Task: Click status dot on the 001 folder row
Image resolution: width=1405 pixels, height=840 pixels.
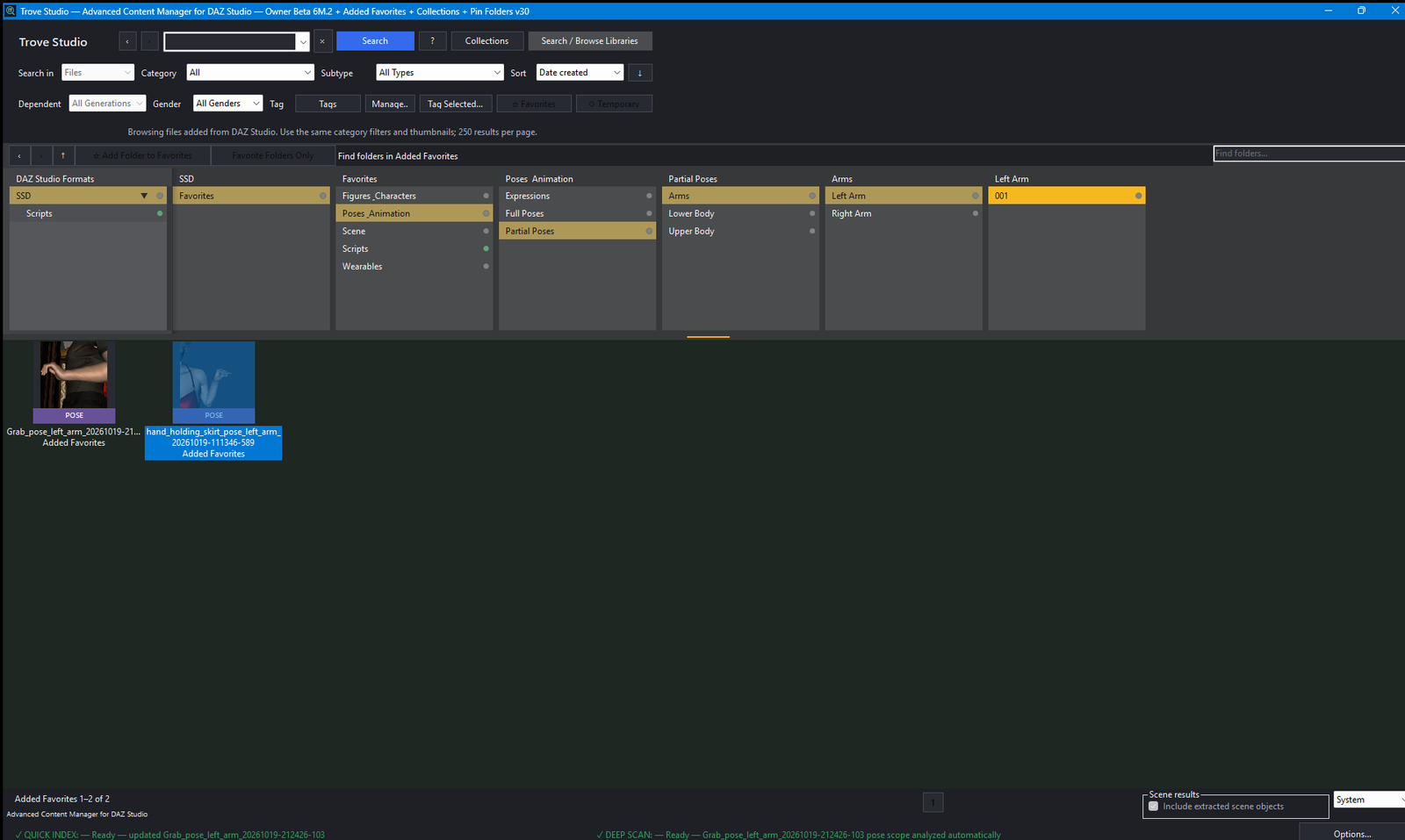Action: point(1138,196)
